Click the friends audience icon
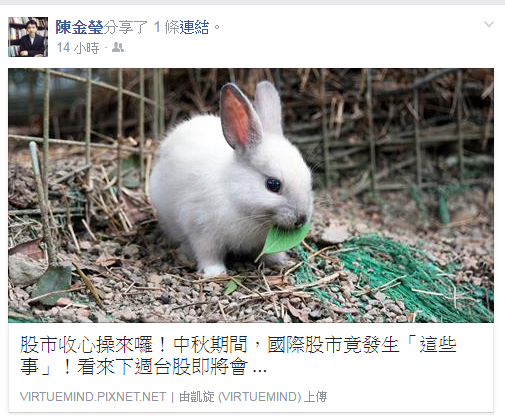Screen dimensions: 505x416 pos(118,48)
